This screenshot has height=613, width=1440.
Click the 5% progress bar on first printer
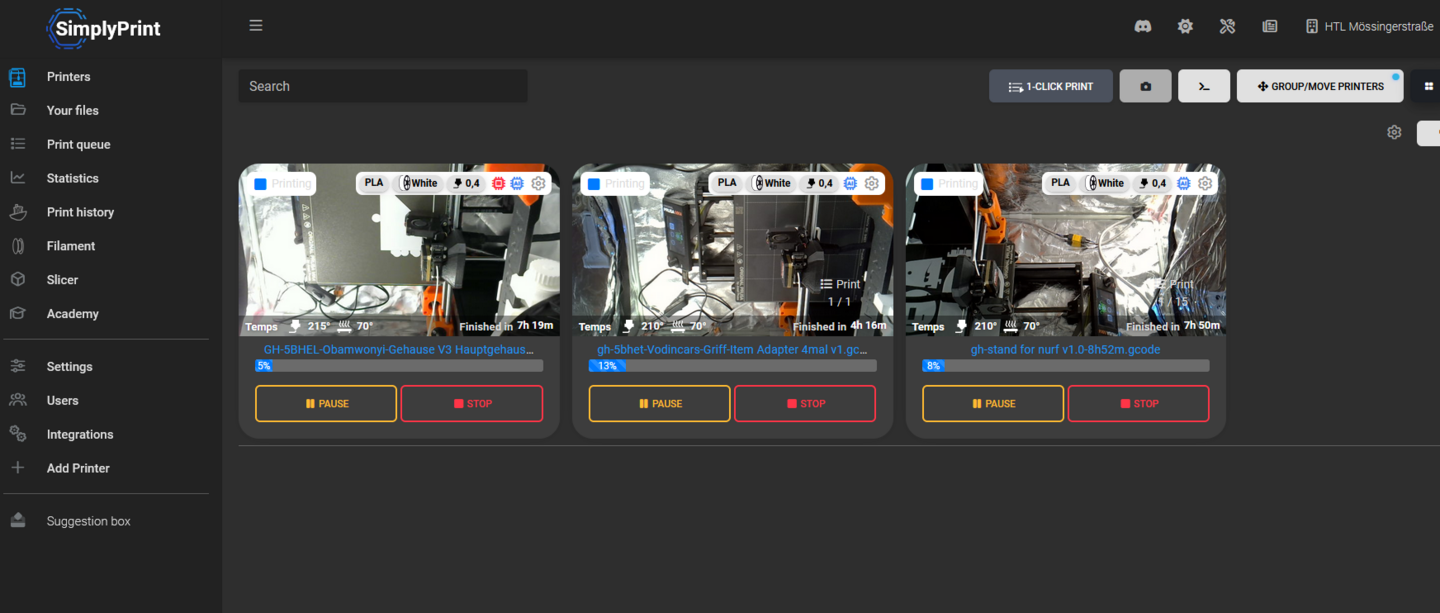[399, 366]
